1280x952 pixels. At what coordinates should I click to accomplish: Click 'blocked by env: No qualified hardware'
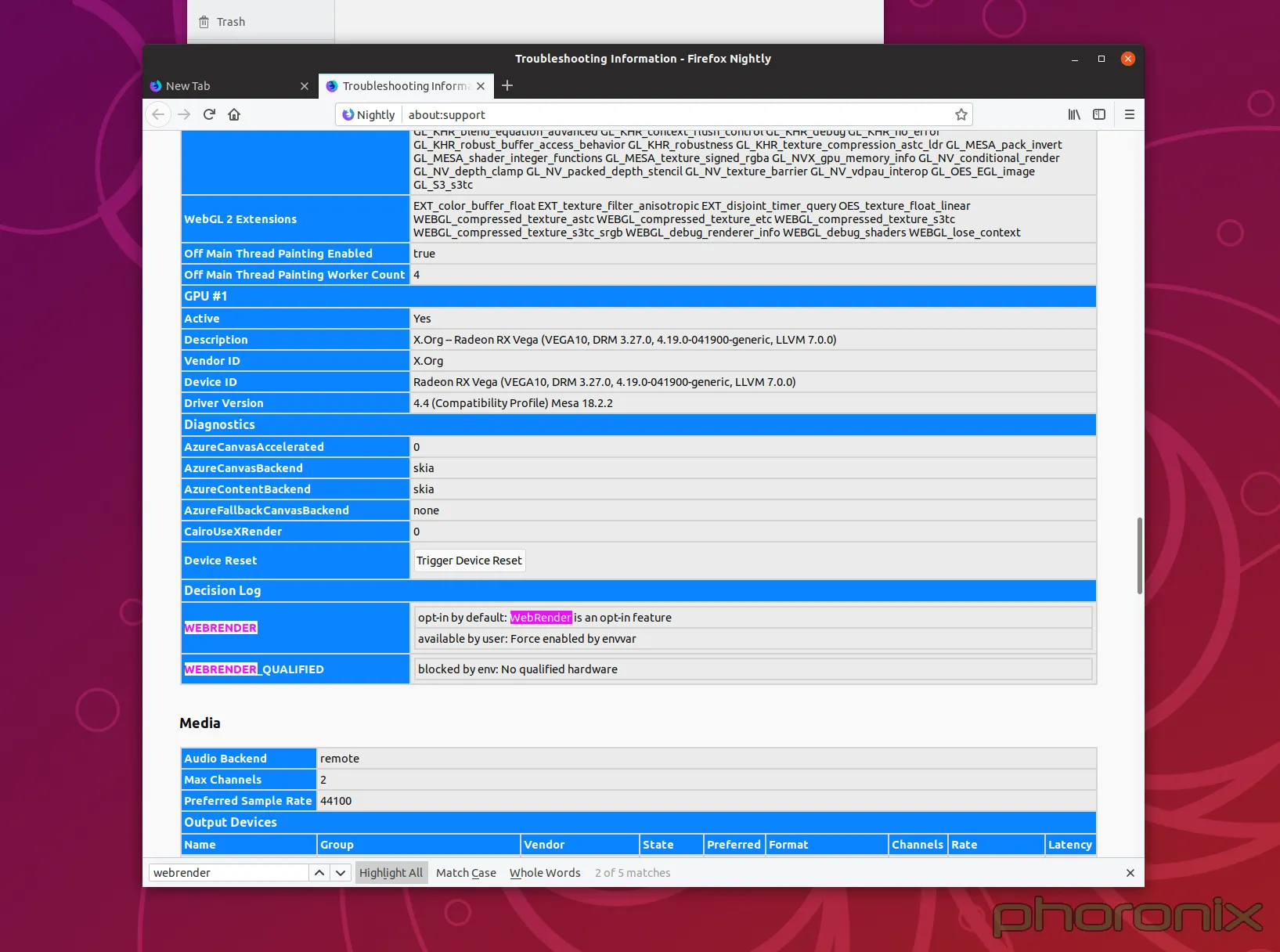click(517, 669)
